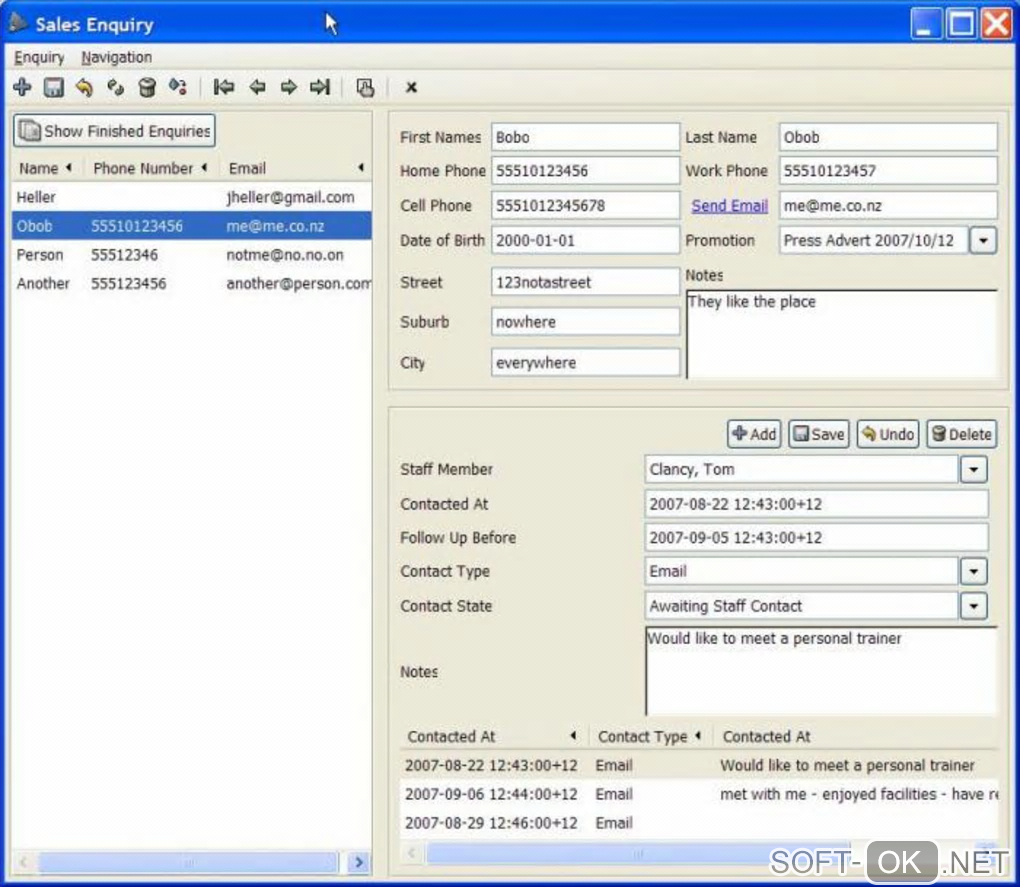The width and height of the screenshot is (1020, 887).
Task: Open the Contact State dropdown
Action: point(973,606)
